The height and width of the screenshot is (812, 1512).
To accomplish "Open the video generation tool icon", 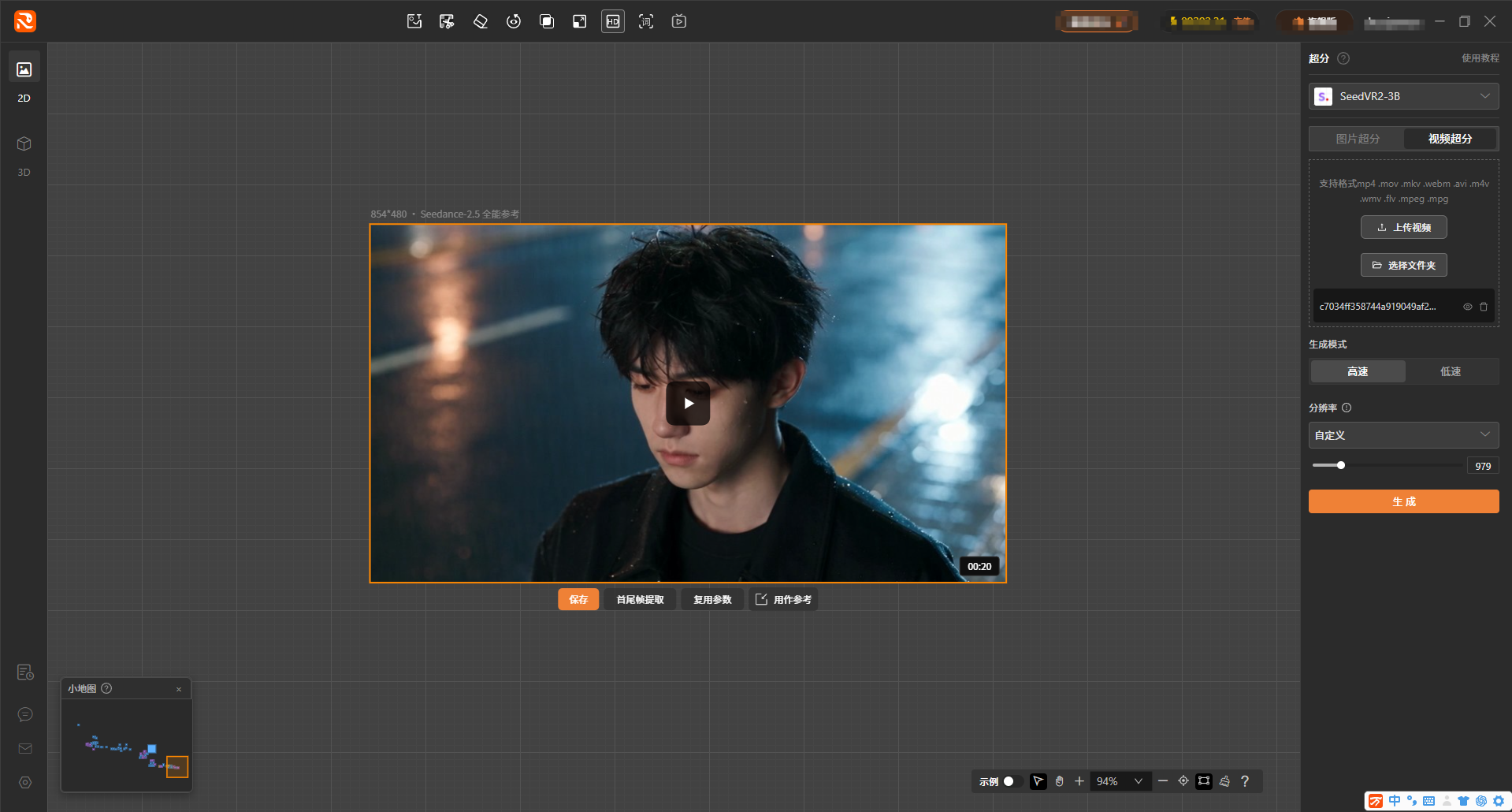I will coord(679,21).
